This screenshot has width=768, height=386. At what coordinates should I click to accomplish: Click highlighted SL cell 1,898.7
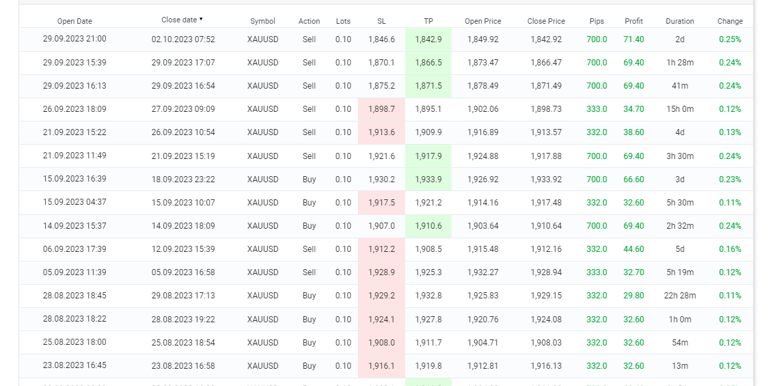coord(382,109)
